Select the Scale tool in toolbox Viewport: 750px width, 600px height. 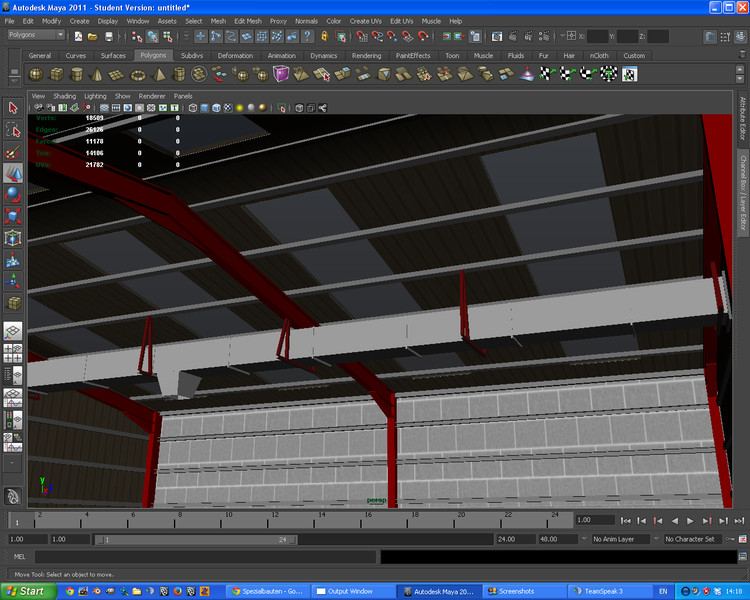tap(13, 216)
